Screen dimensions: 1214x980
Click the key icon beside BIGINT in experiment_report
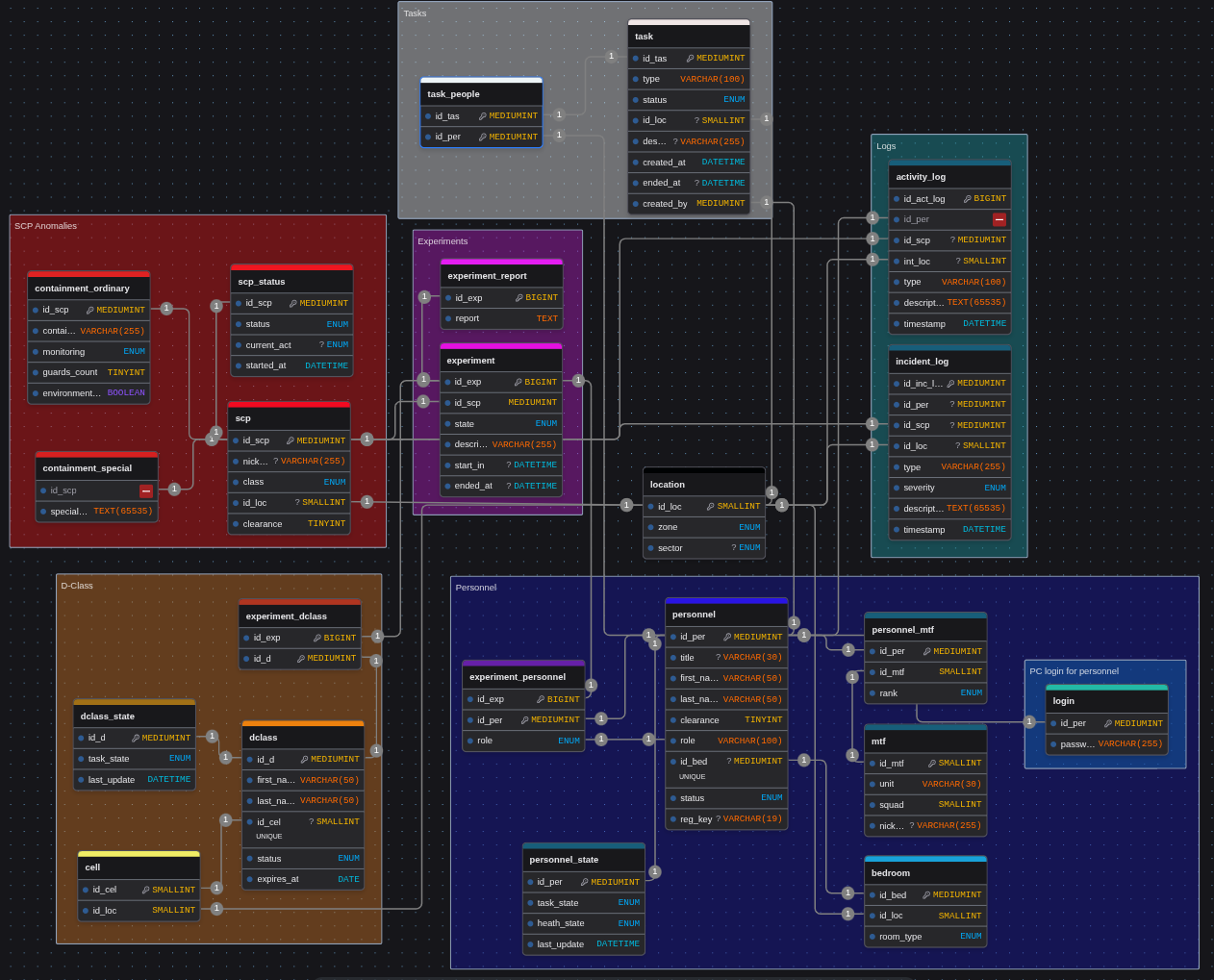[x=519, y=298]
